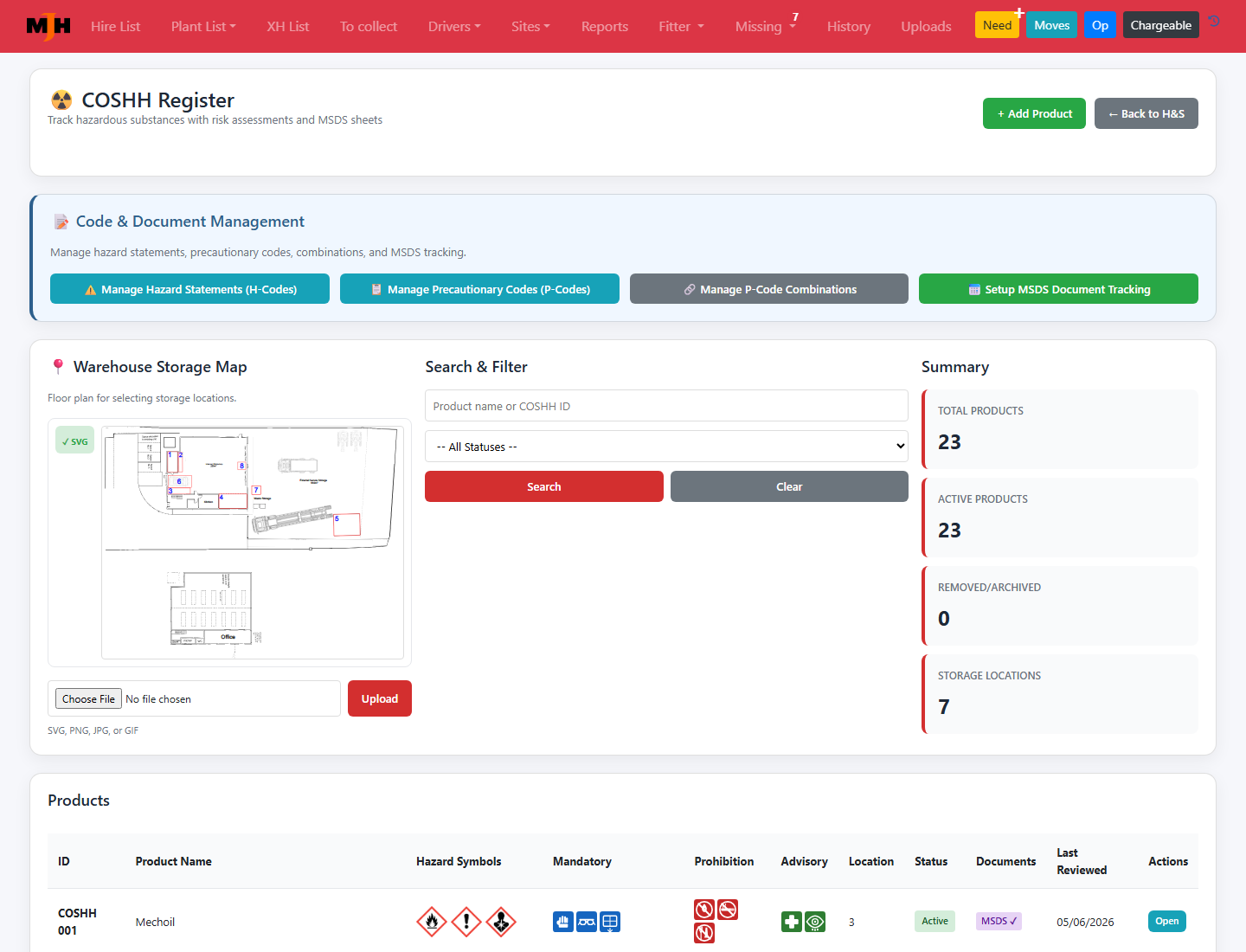The width and height of the screenshot is (1246, 952).
Task: Click the health hazard symbol icon
Action: click(501, 922)
